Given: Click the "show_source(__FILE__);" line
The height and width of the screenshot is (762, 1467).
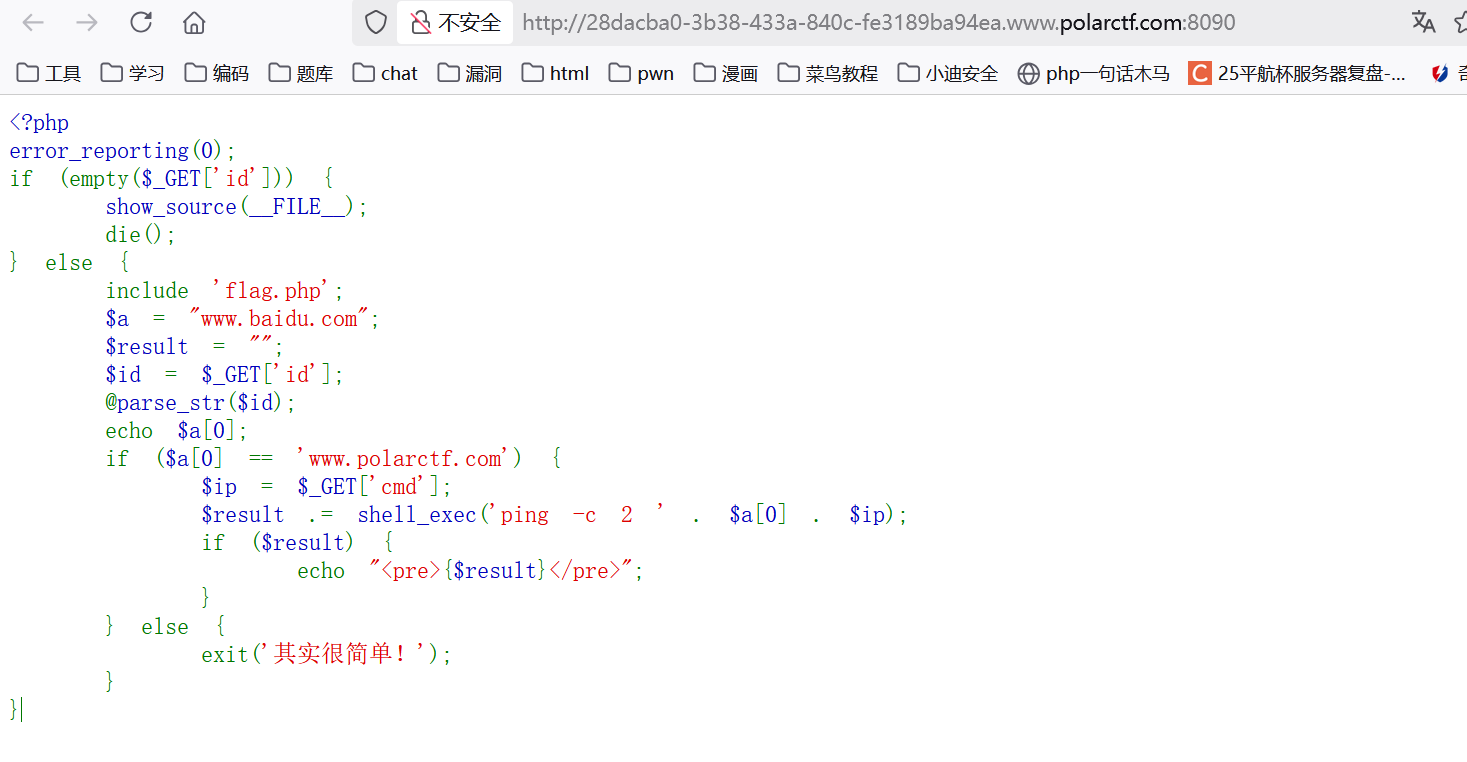Looking at the screenshot, I should point(237,207).
